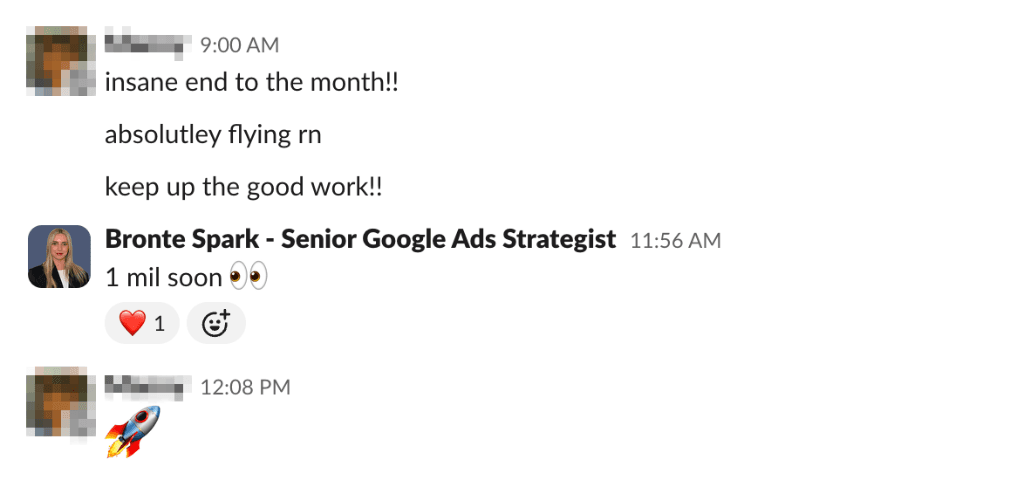This screenshot has height=480, width=1024.
Task: Click the pixelated avatar beside the 12:08 PM message
Action: 60,402
